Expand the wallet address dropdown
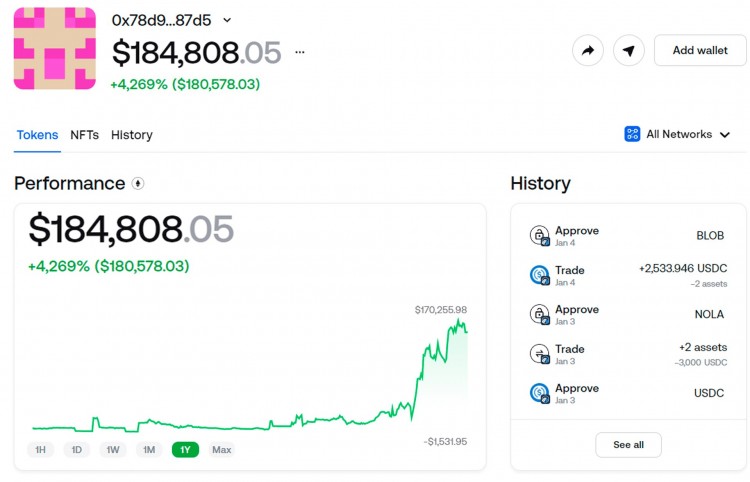 [227, 20]
